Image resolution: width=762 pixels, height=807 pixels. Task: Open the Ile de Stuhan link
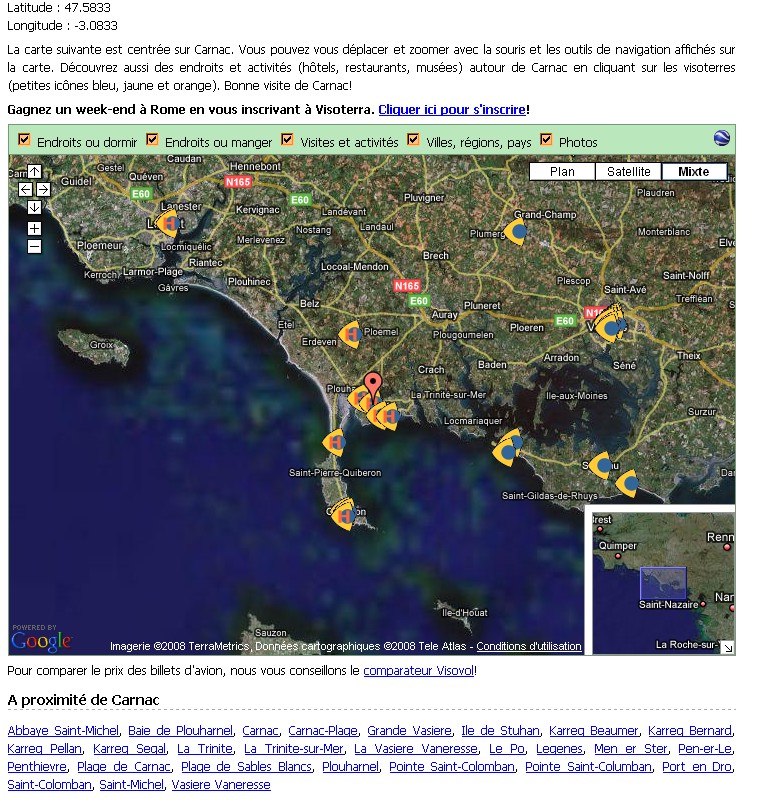tap(500, 731)
